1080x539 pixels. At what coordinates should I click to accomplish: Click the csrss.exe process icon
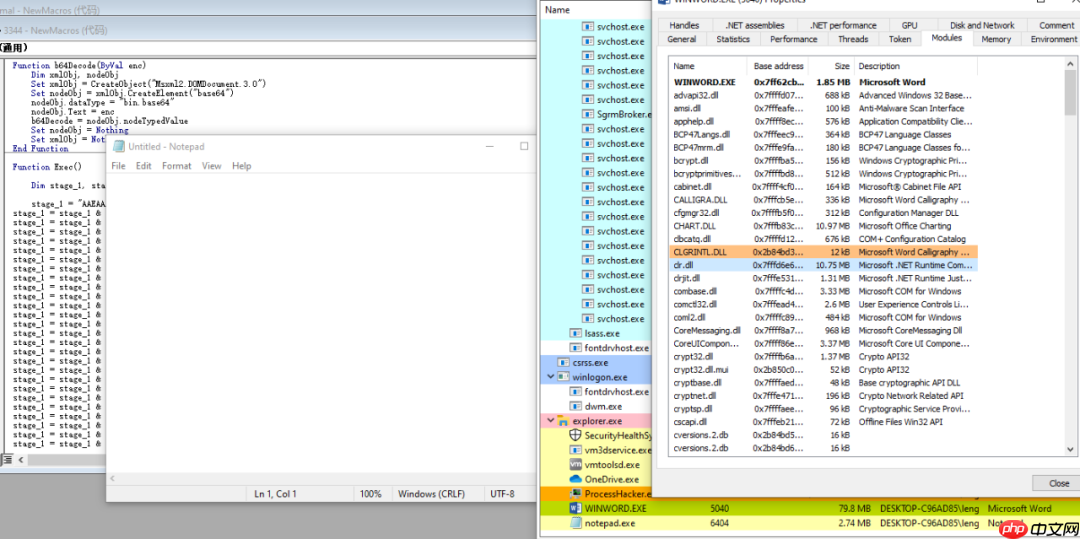(562, 363)
